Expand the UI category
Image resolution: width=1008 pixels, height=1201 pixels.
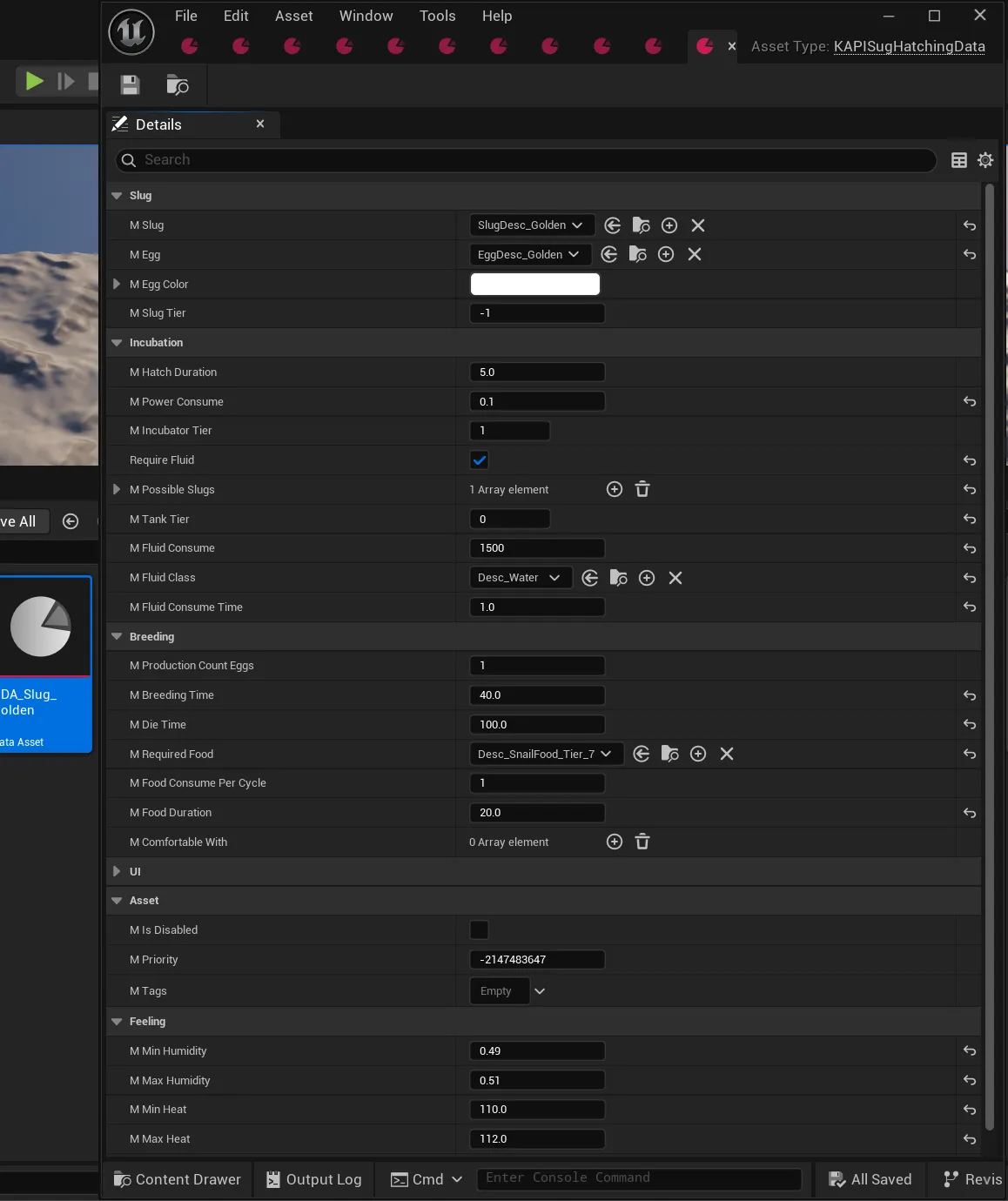pyautogui.click(x=117, y=871)
